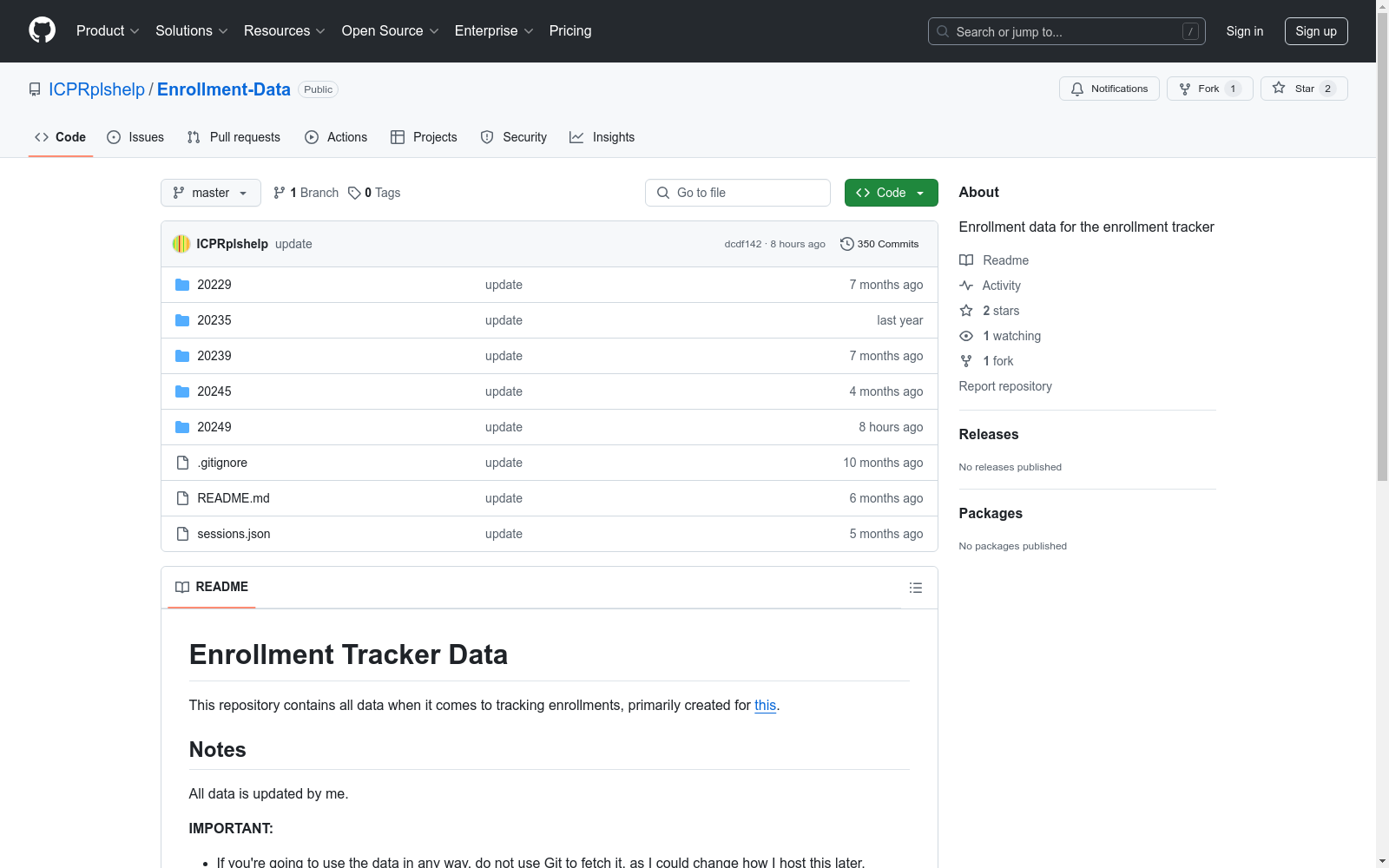This screenshot has width=1389, height=868.
Task: Open the dcdf142 commit hash link
Action: click(743, 244)
